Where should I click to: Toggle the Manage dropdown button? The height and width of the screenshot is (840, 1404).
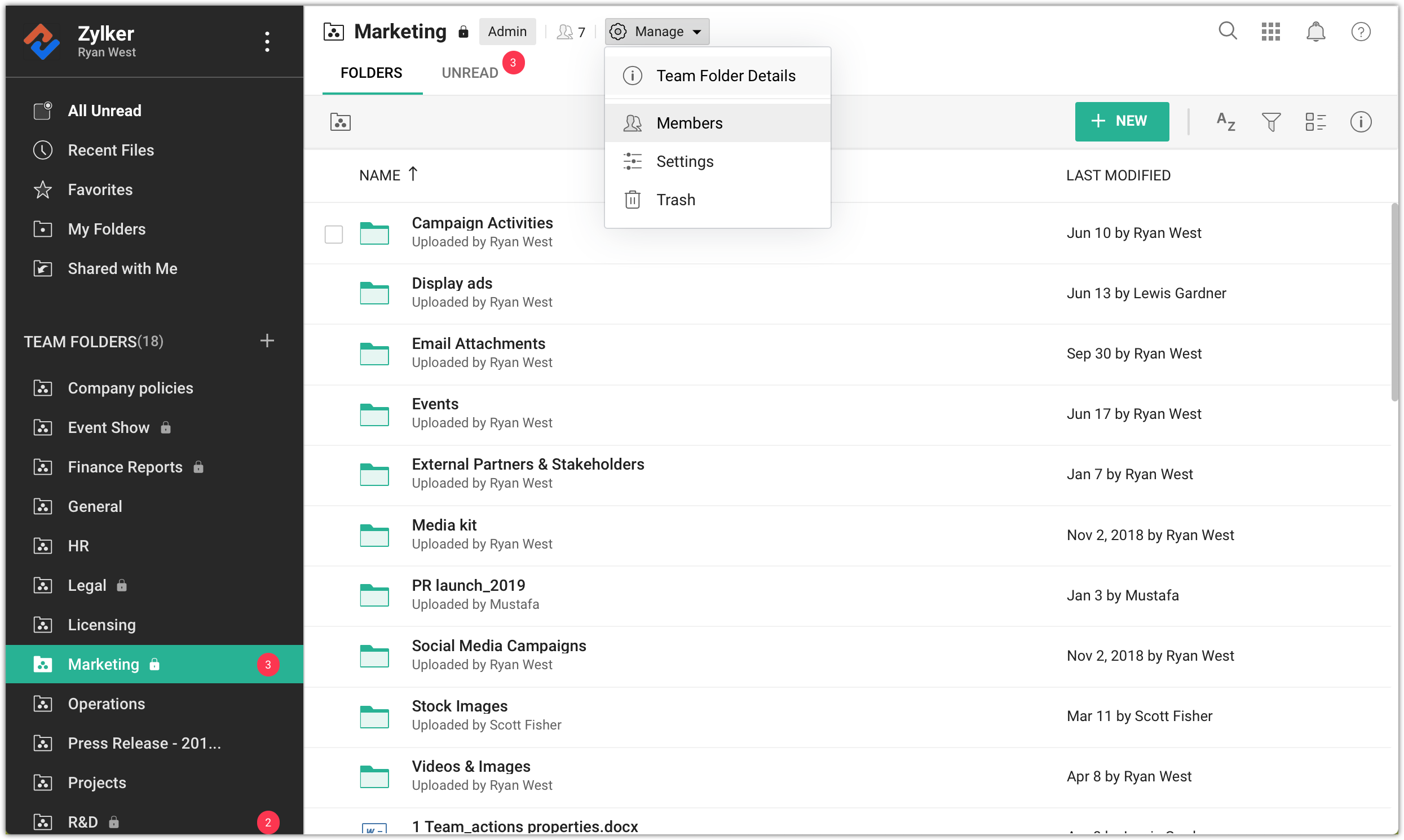point(657,32)
